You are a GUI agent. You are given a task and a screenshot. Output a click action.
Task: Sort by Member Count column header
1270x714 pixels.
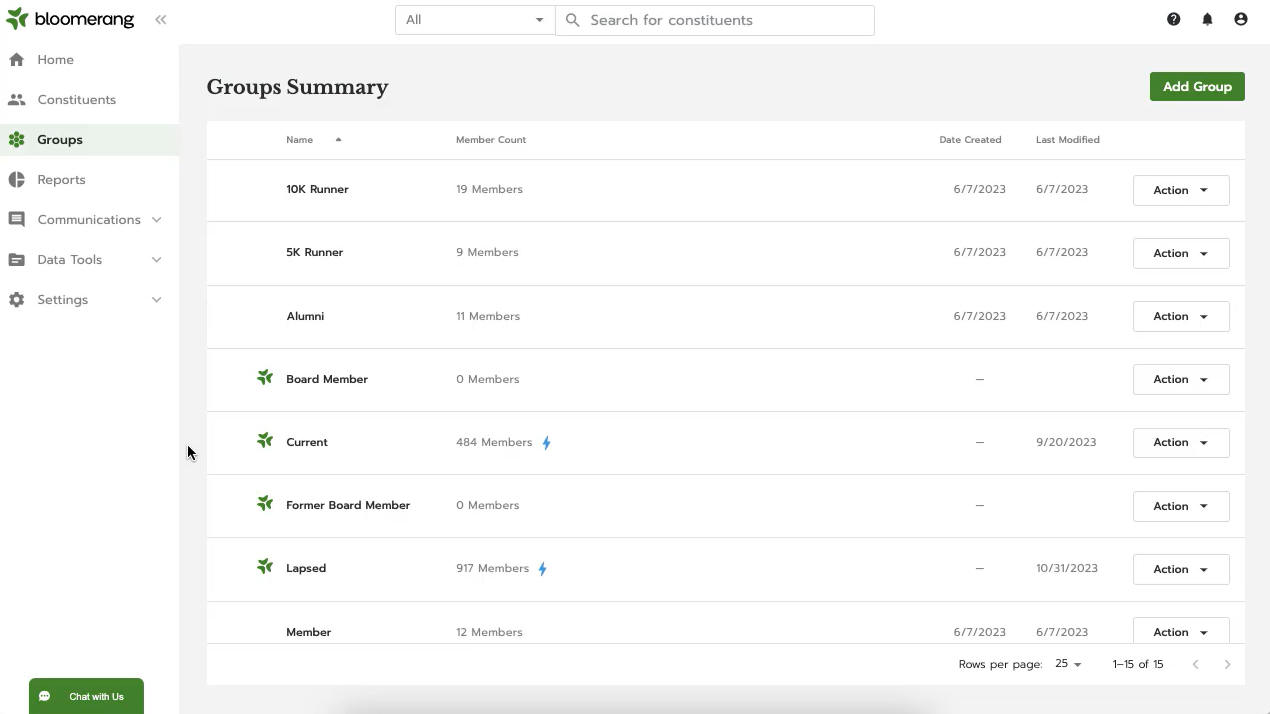pos(491,140)
